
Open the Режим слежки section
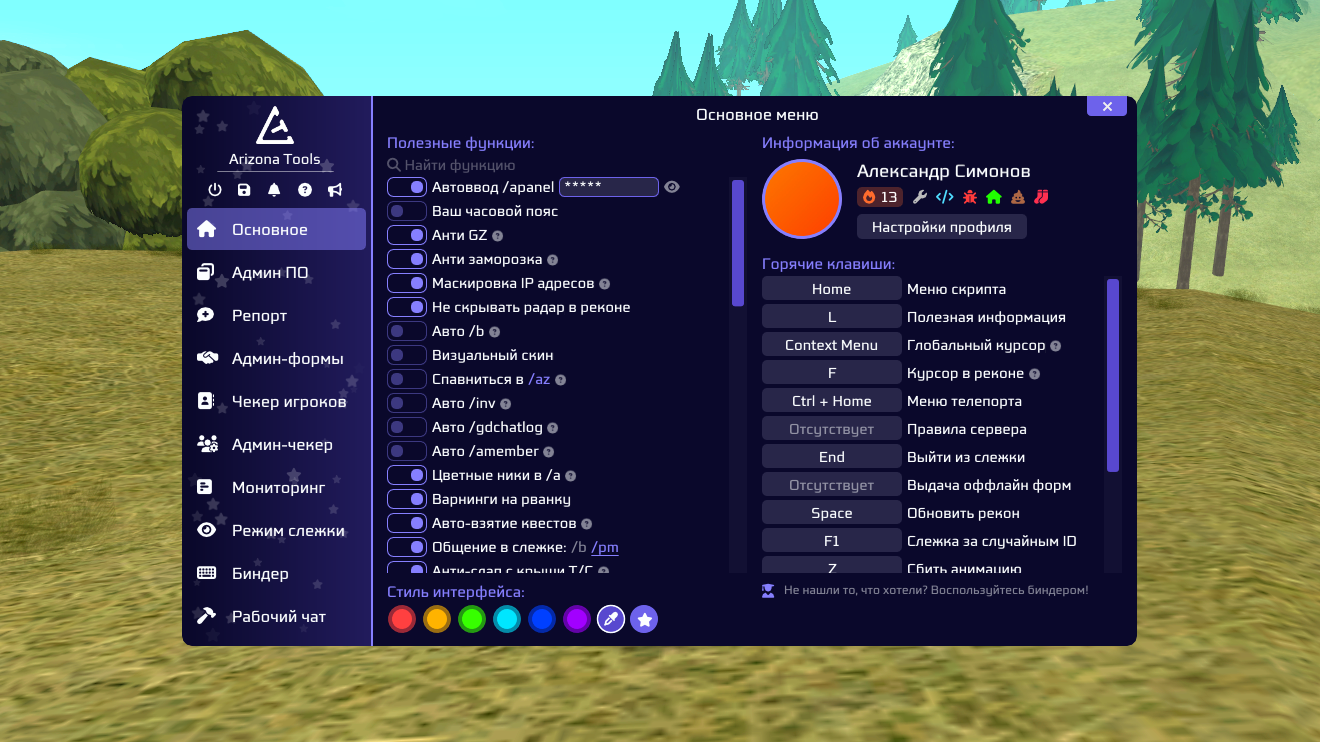pyautogui.click(x=276, y=530)
